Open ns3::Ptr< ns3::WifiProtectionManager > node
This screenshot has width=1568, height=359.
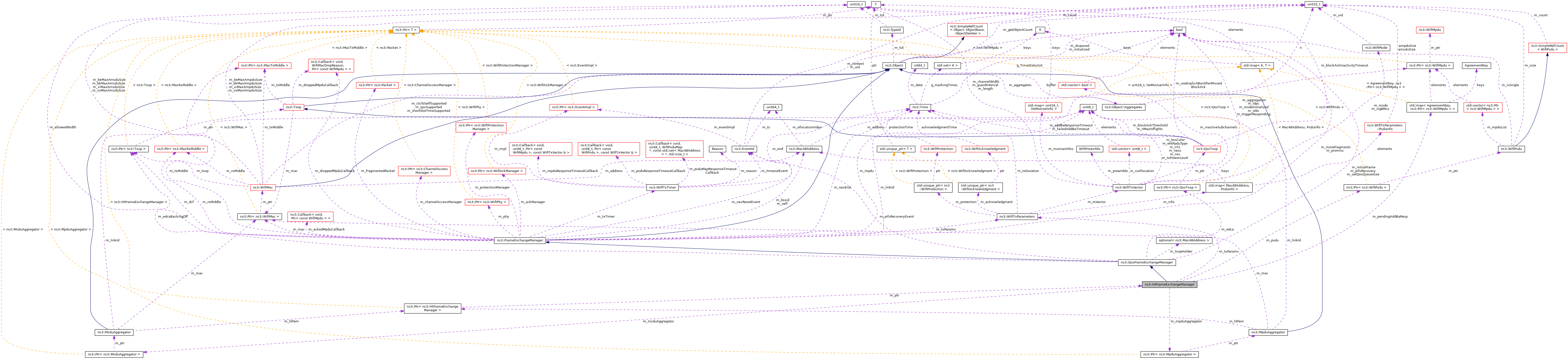point(481,127)
